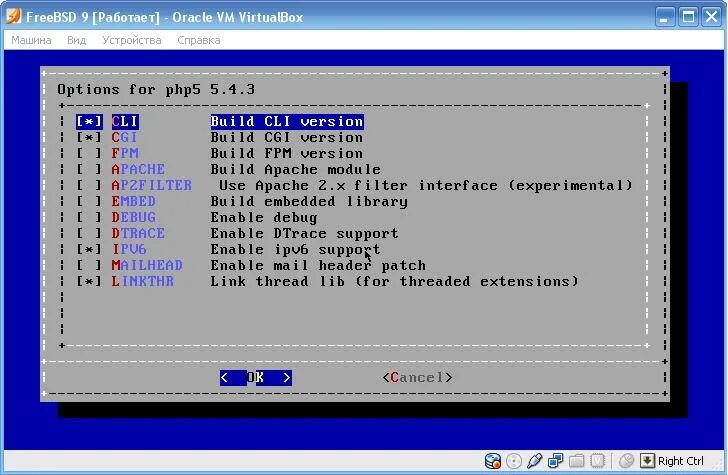Enable the AP2FILTER option checkbox

coord(89,185)
